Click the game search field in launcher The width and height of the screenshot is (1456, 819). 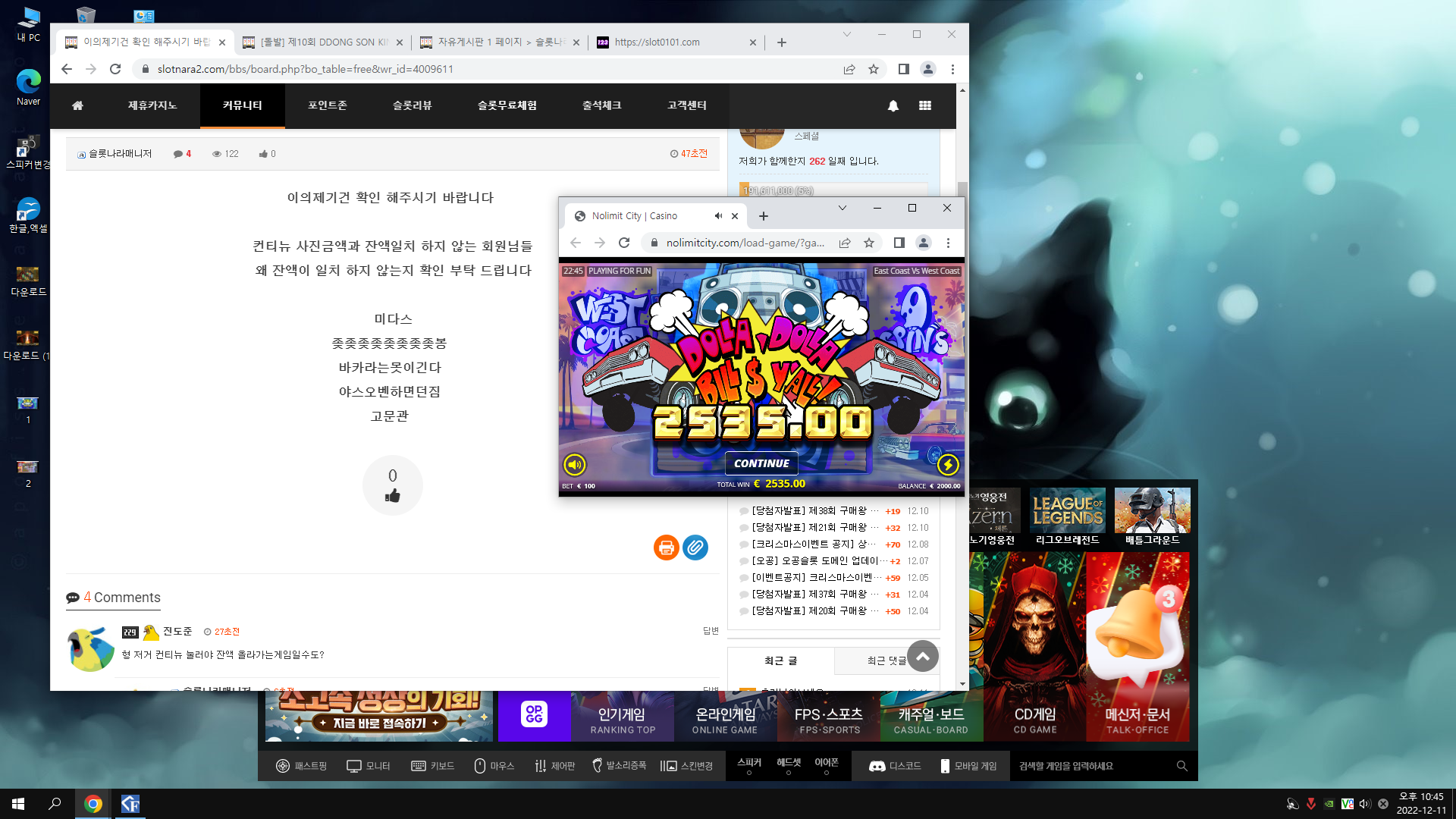[1102, 766]
